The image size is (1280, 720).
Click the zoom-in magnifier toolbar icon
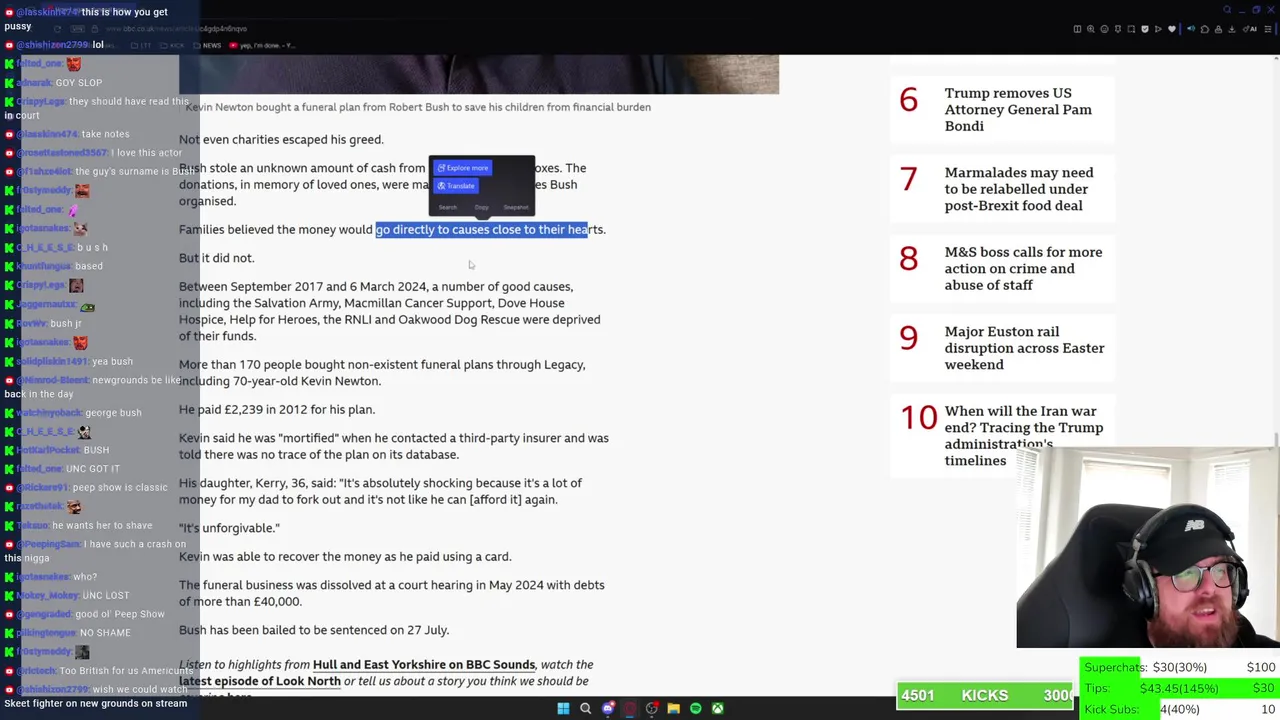tap(1091, 29)
